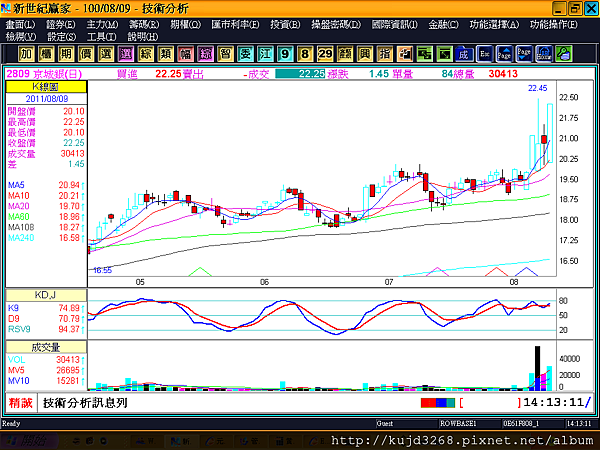Click the MA20 value 19.70
The height and width of the screenshot is (450, 600).
tap(68, 206)
